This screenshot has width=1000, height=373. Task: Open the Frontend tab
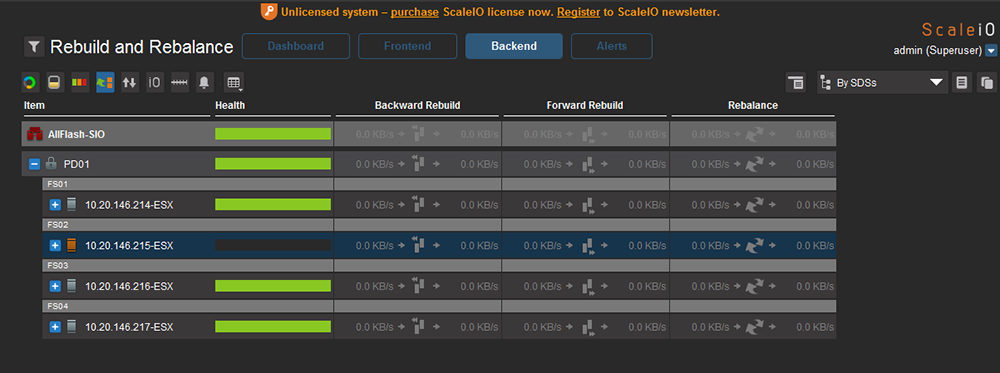(x=408, y=46)
